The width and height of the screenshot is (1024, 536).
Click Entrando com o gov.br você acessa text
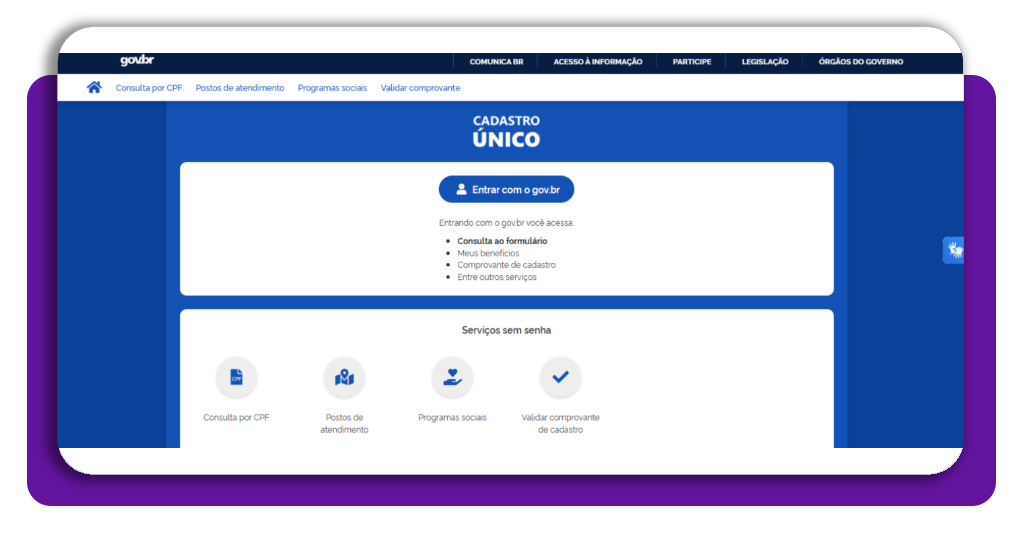coord(506,223)
